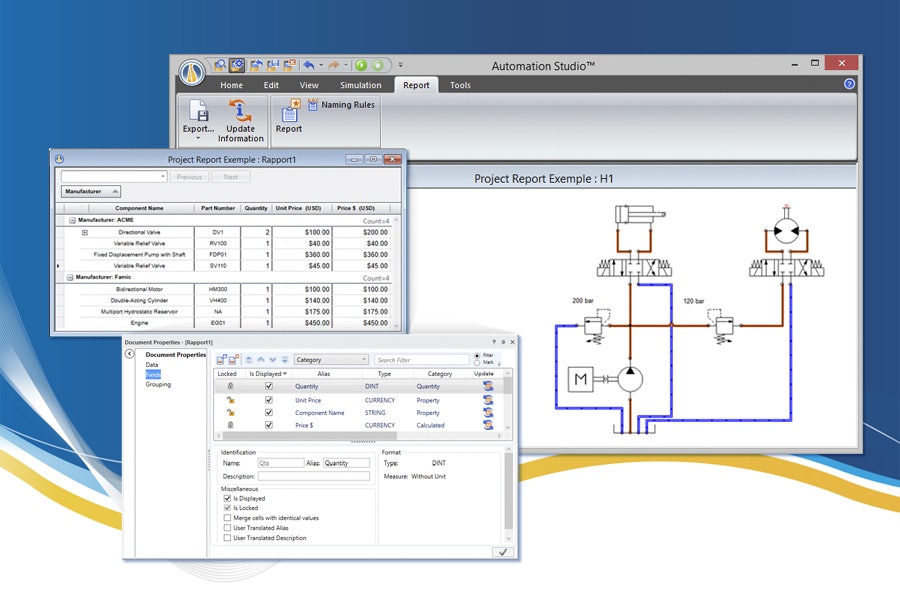Select the Filter radio button

tap(477, 355)
